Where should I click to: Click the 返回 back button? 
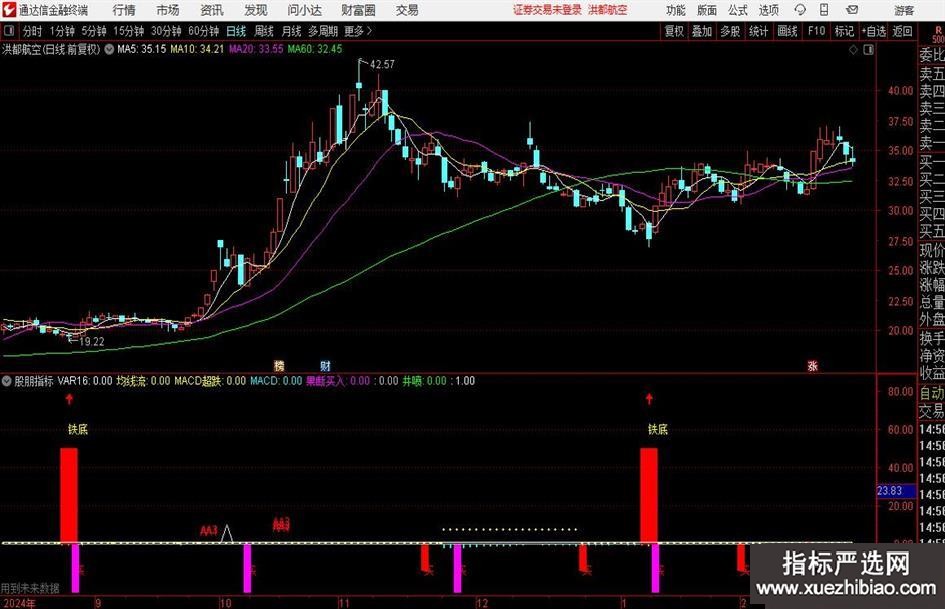click(x=902, y=31)
